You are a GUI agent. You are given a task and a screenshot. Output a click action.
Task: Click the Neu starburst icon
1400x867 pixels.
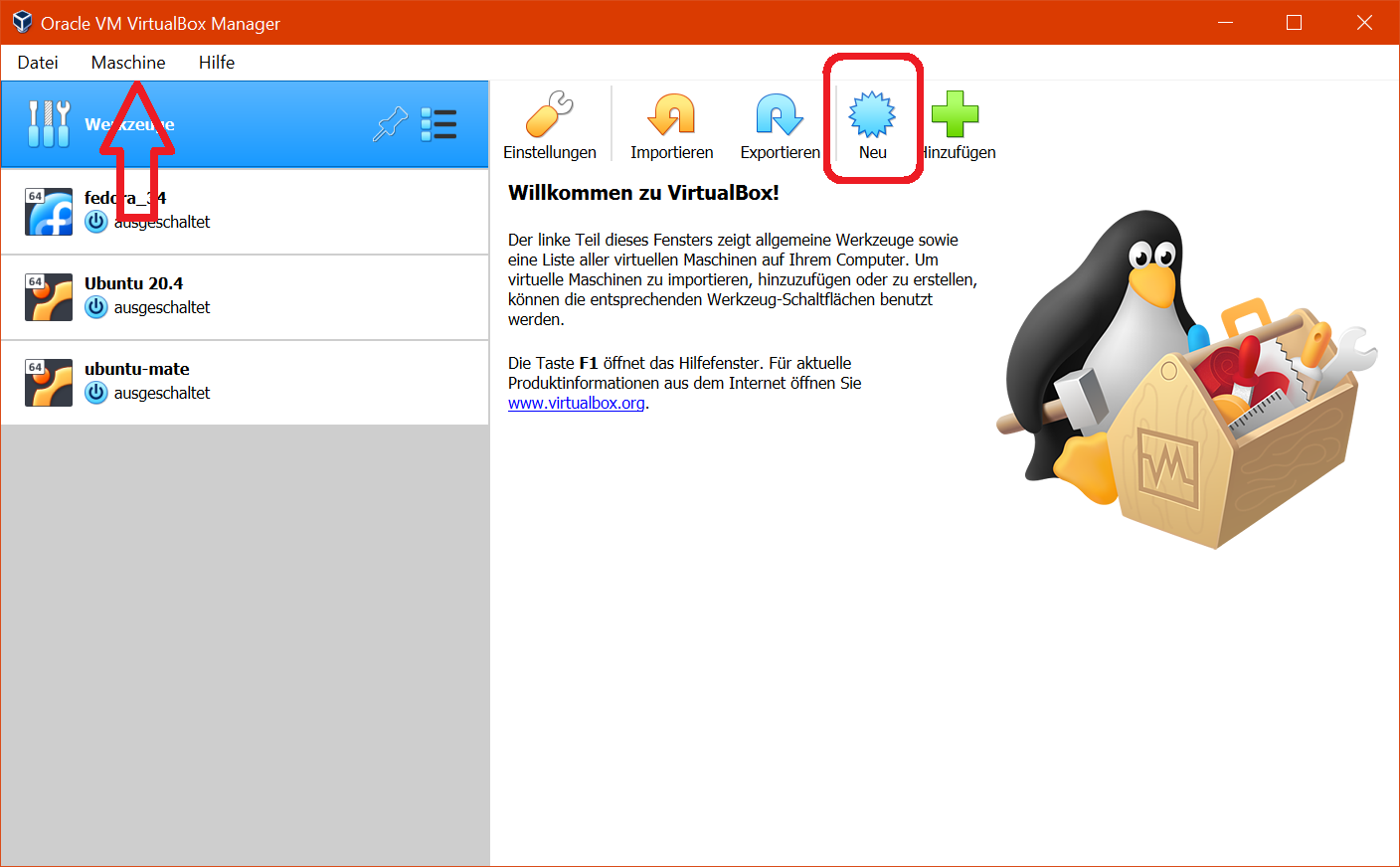(872, 113)
